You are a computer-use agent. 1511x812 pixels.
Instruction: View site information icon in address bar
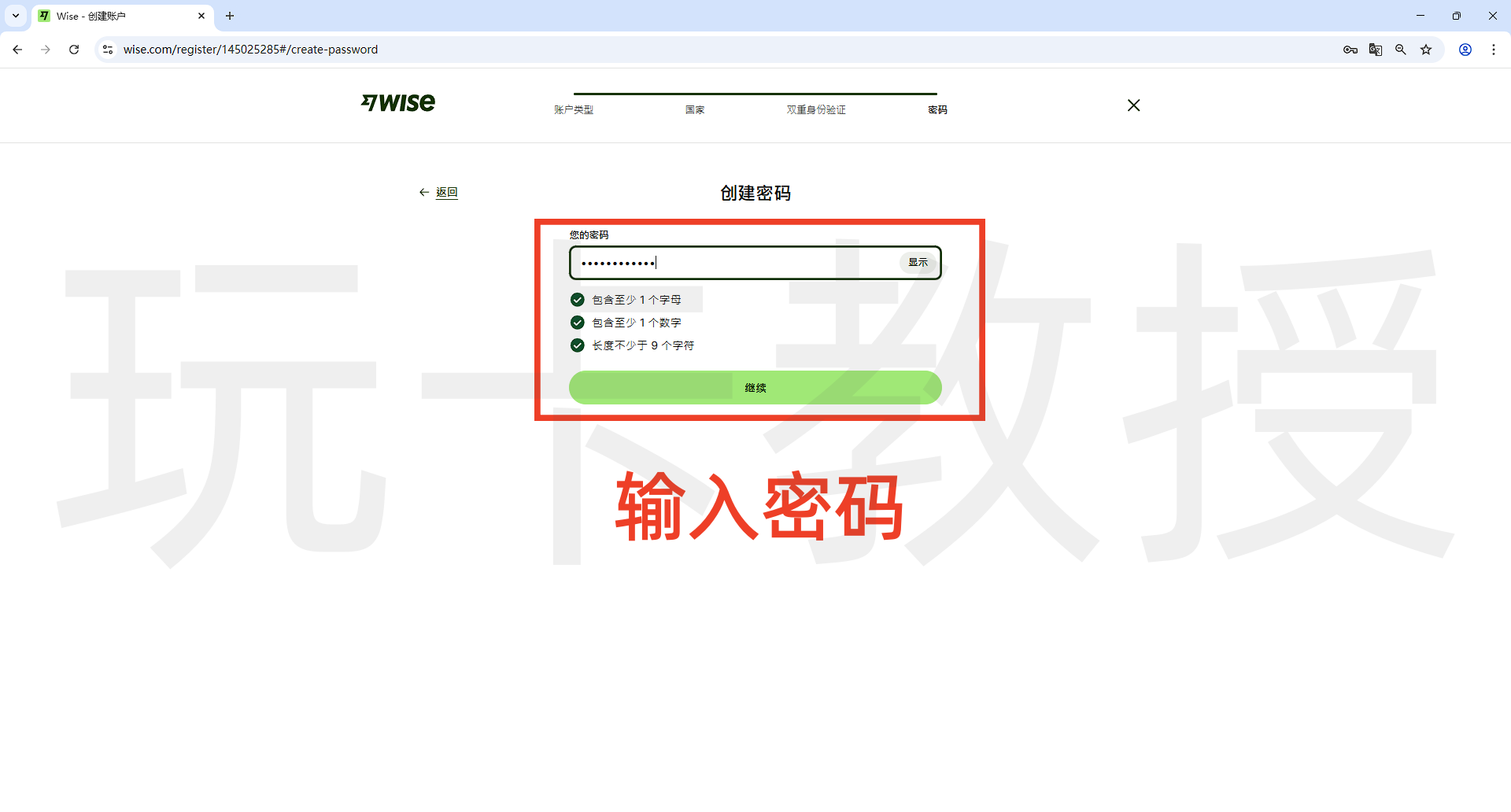pyautogui.click(x=108, y=50)
